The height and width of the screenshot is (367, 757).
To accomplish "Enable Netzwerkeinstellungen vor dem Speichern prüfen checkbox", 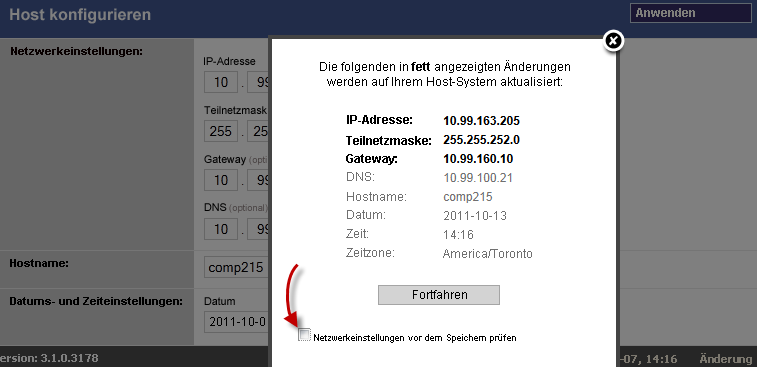I will click(304, 334).
